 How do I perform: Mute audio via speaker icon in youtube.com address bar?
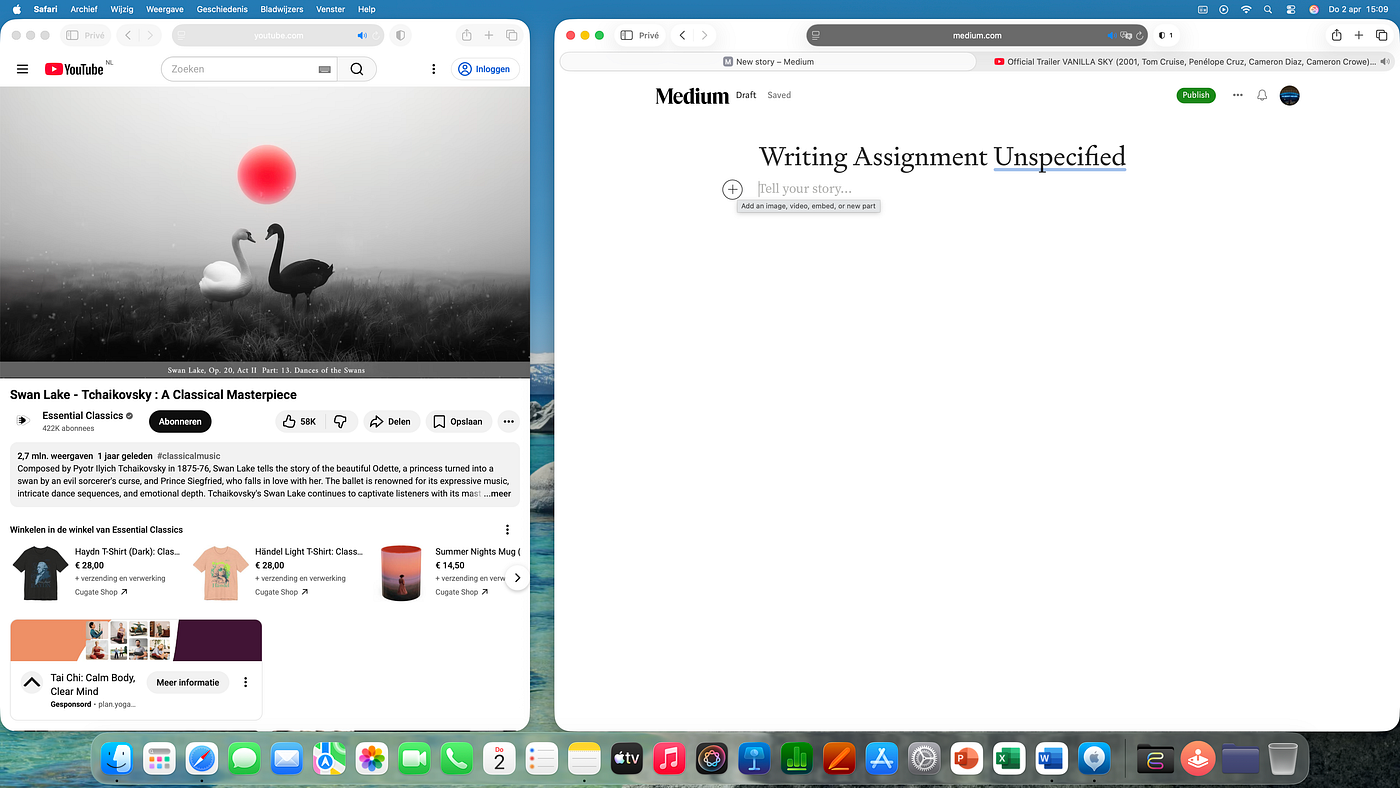point(362,35)
